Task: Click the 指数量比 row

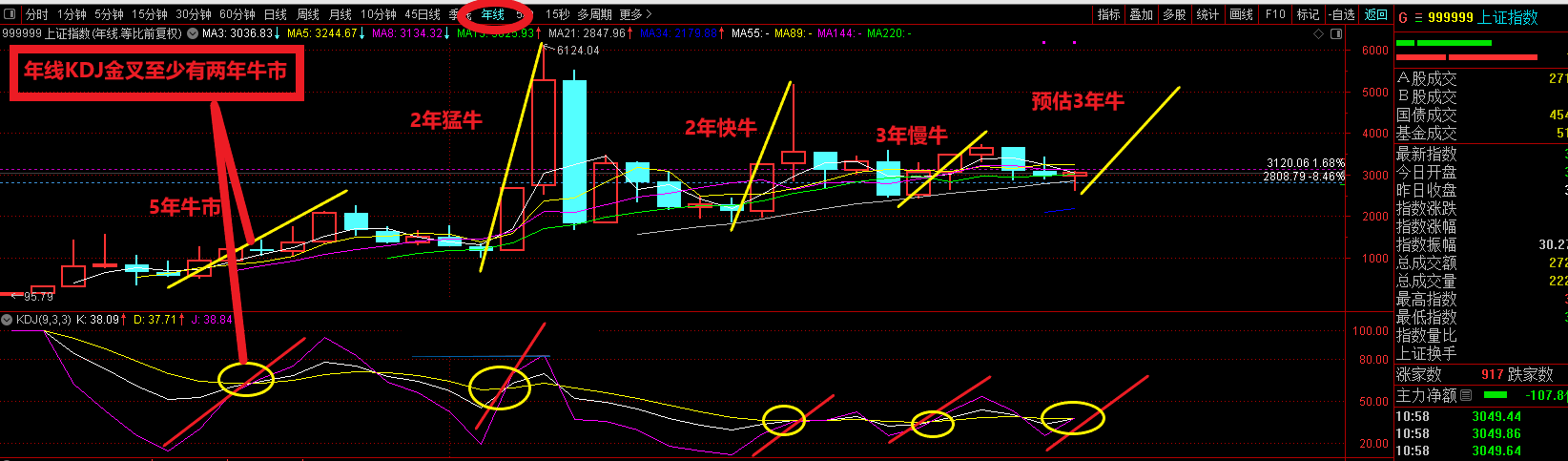Action: click(x=1481, y=335)
